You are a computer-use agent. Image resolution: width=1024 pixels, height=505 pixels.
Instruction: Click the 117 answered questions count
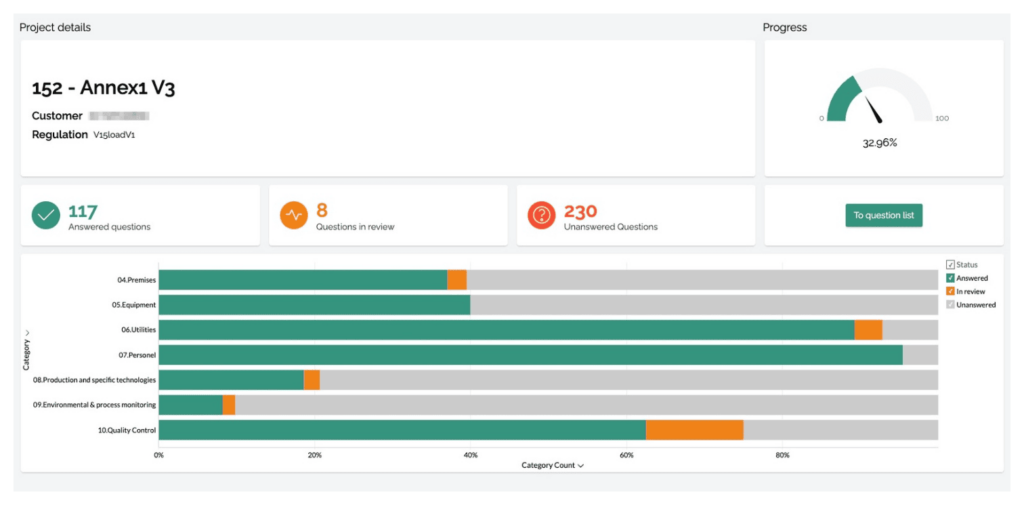pos(83,211)
